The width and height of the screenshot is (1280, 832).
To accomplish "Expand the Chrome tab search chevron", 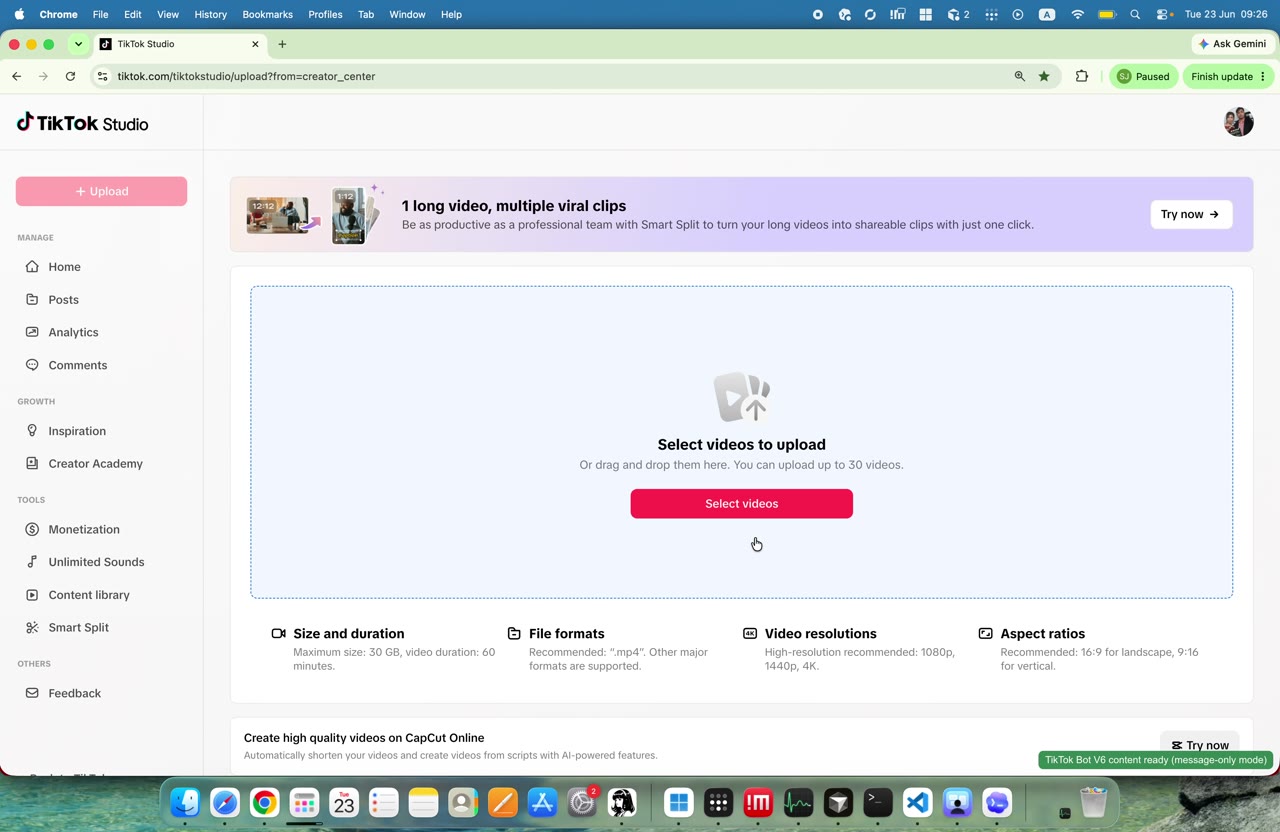I will [x=78, y=44].
